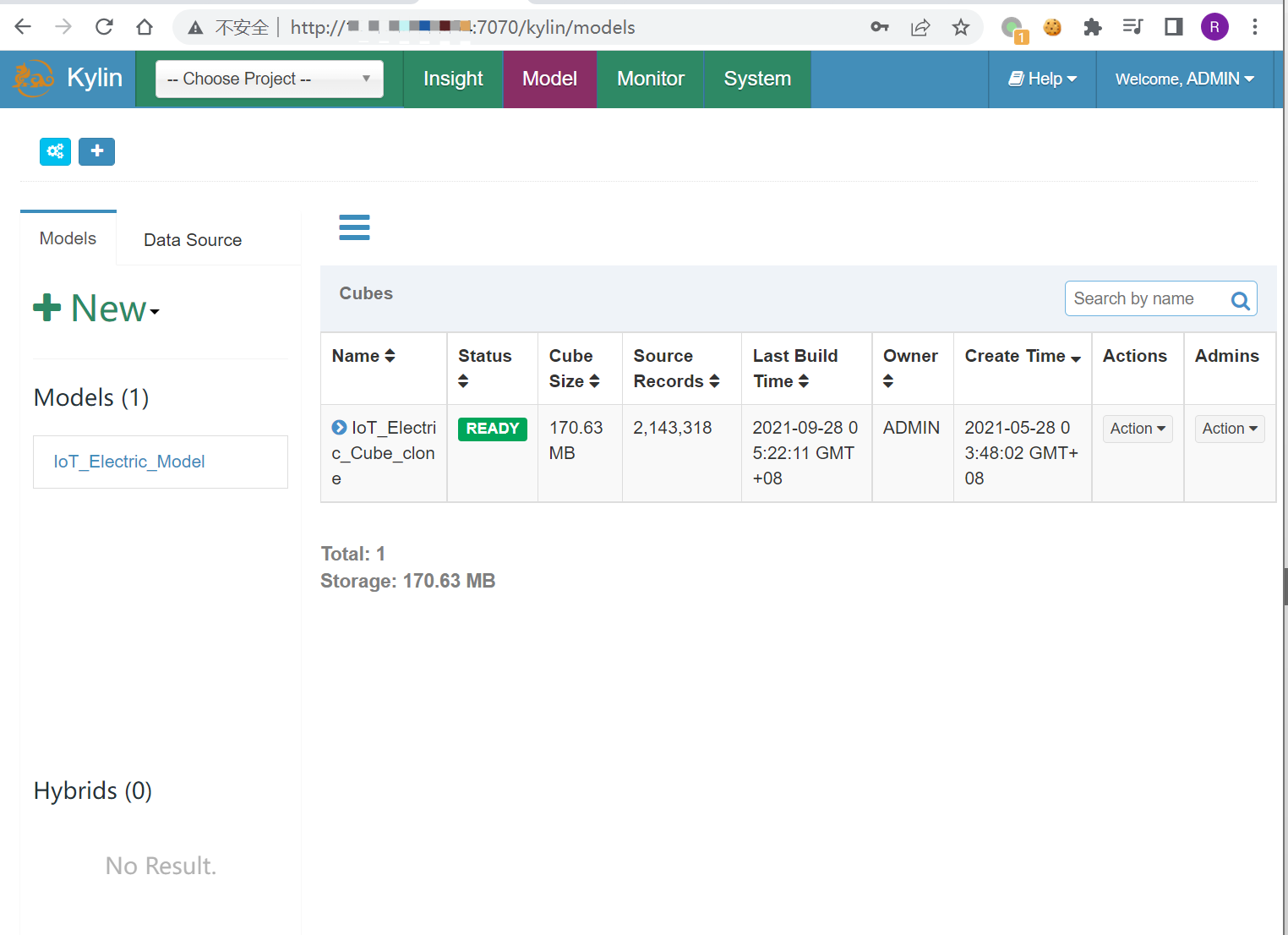Click the Kylin logo icon

click(x=33, y=79)
